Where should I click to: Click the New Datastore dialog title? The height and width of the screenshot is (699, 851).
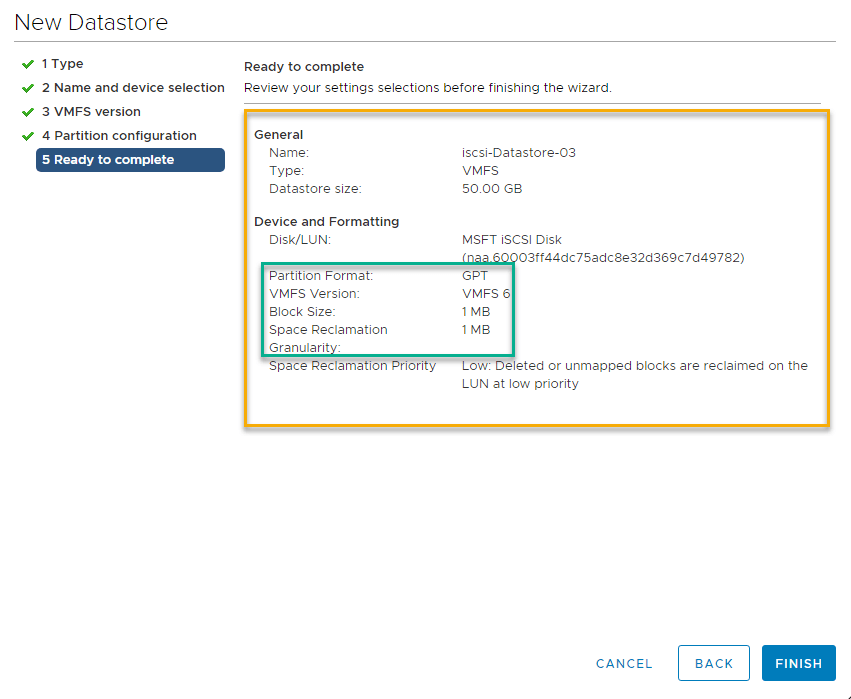coord(91,22)
